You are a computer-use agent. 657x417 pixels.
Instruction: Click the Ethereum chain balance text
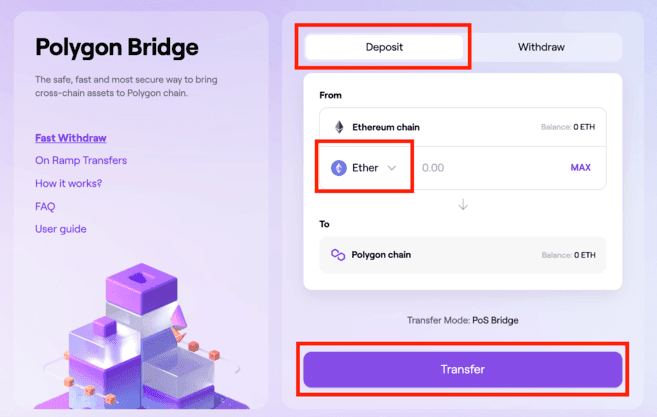click(569, 128)
